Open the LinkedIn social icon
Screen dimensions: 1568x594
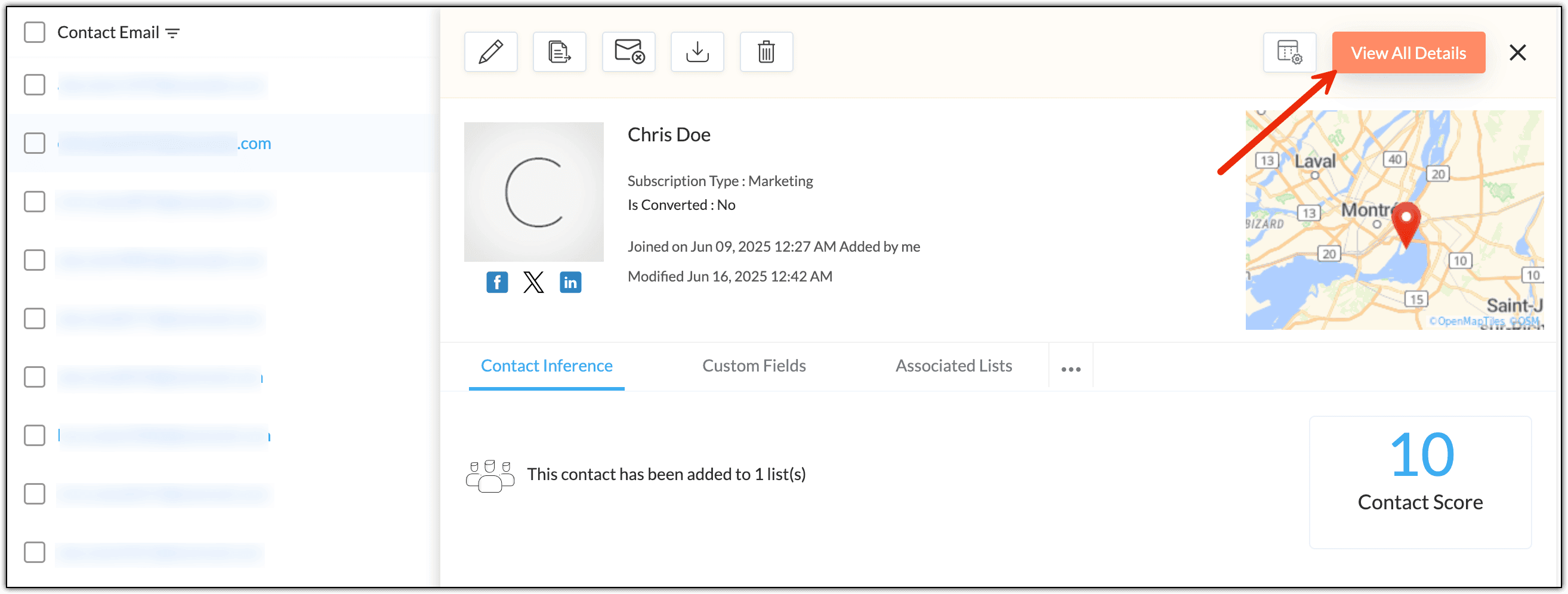[570, 283]
